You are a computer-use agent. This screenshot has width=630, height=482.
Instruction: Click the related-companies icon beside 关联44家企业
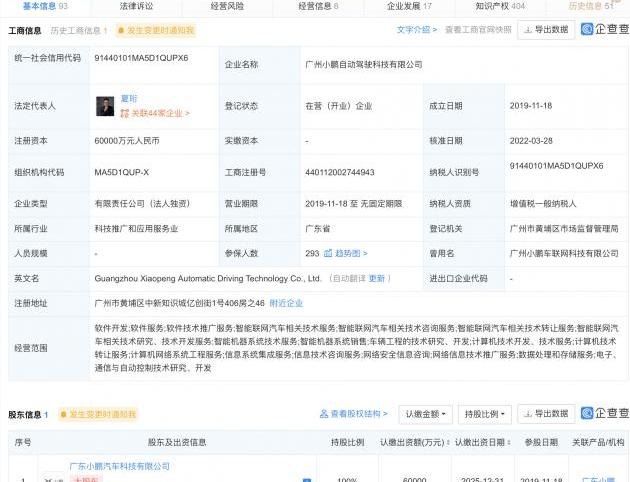click(x=125, y=114)
